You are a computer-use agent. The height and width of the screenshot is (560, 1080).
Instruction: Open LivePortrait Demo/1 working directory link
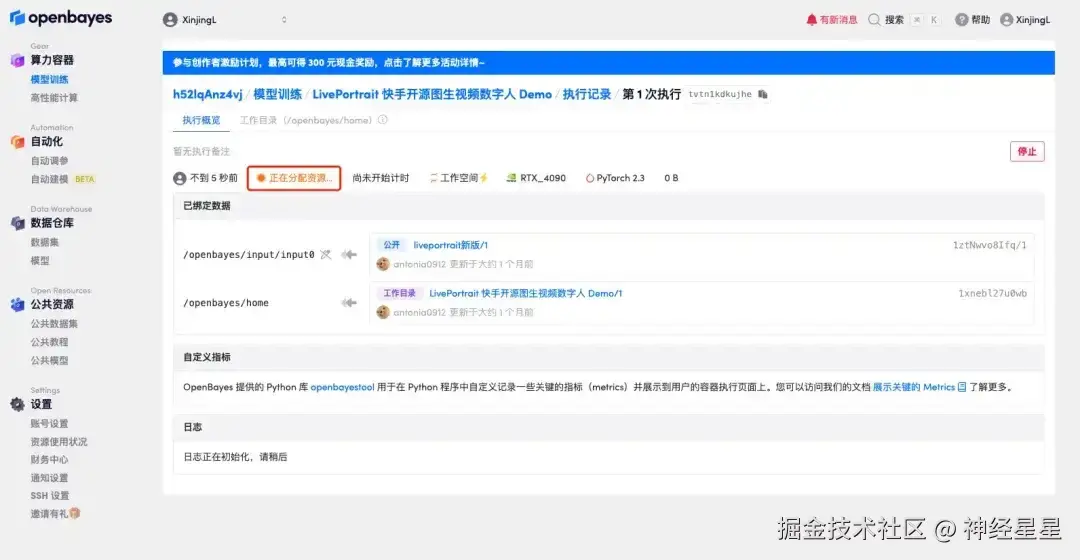[x=526, y=293]
